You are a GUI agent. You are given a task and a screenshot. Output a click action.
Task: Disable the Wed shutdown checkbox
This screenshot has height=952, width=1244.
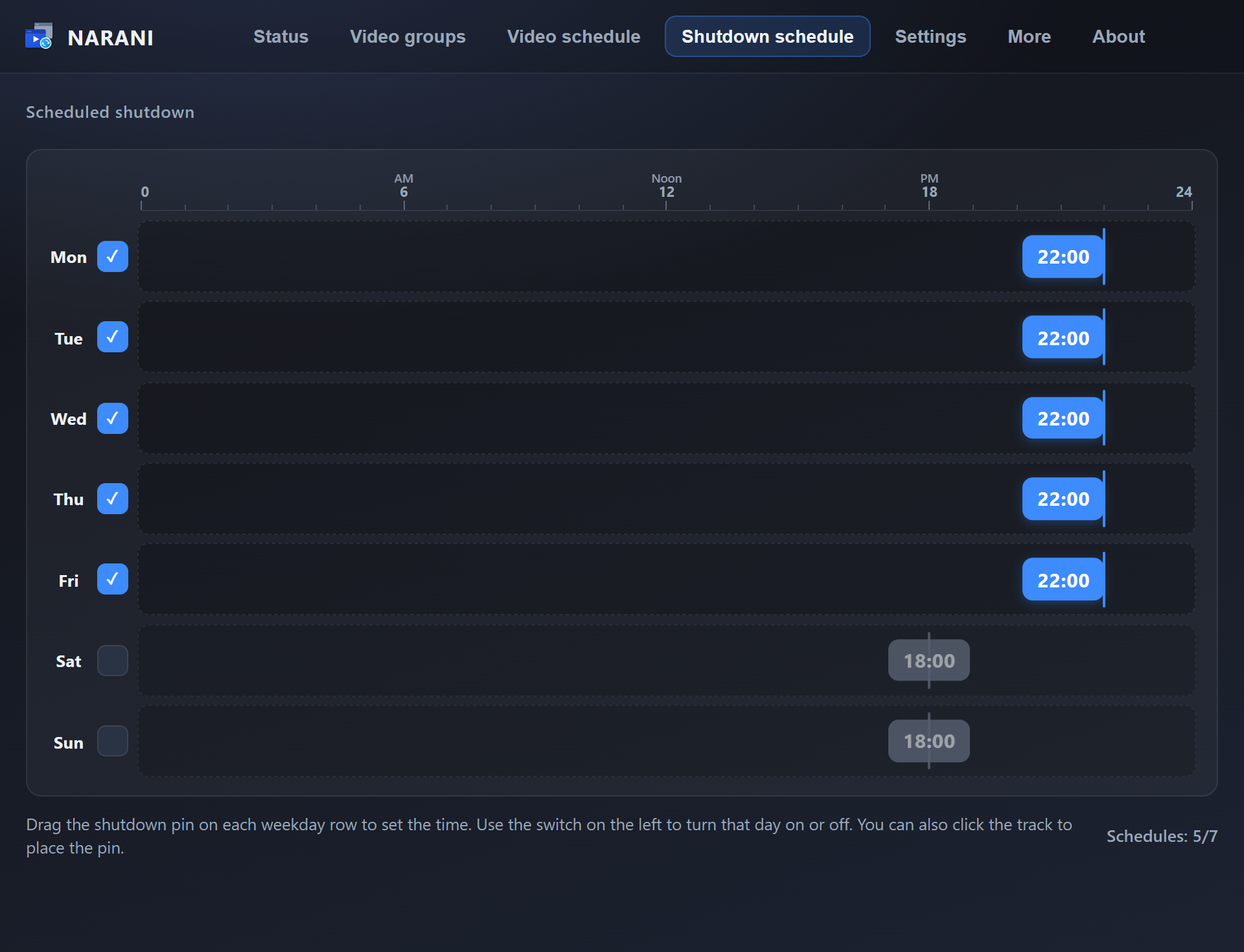[113, 418]
